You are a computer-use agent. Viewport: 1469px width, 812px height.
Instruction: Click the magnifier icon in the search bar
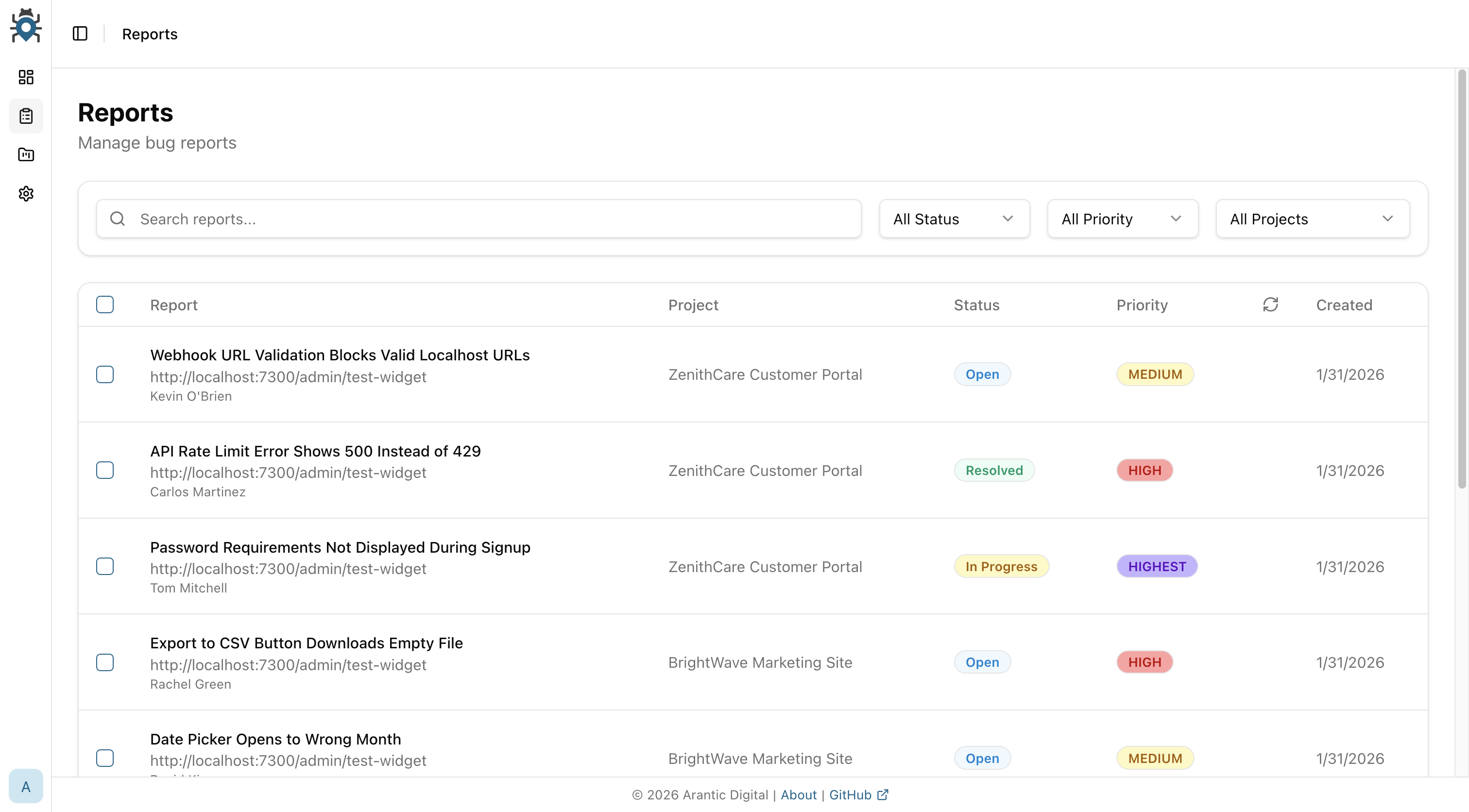(x=118, y=219)
